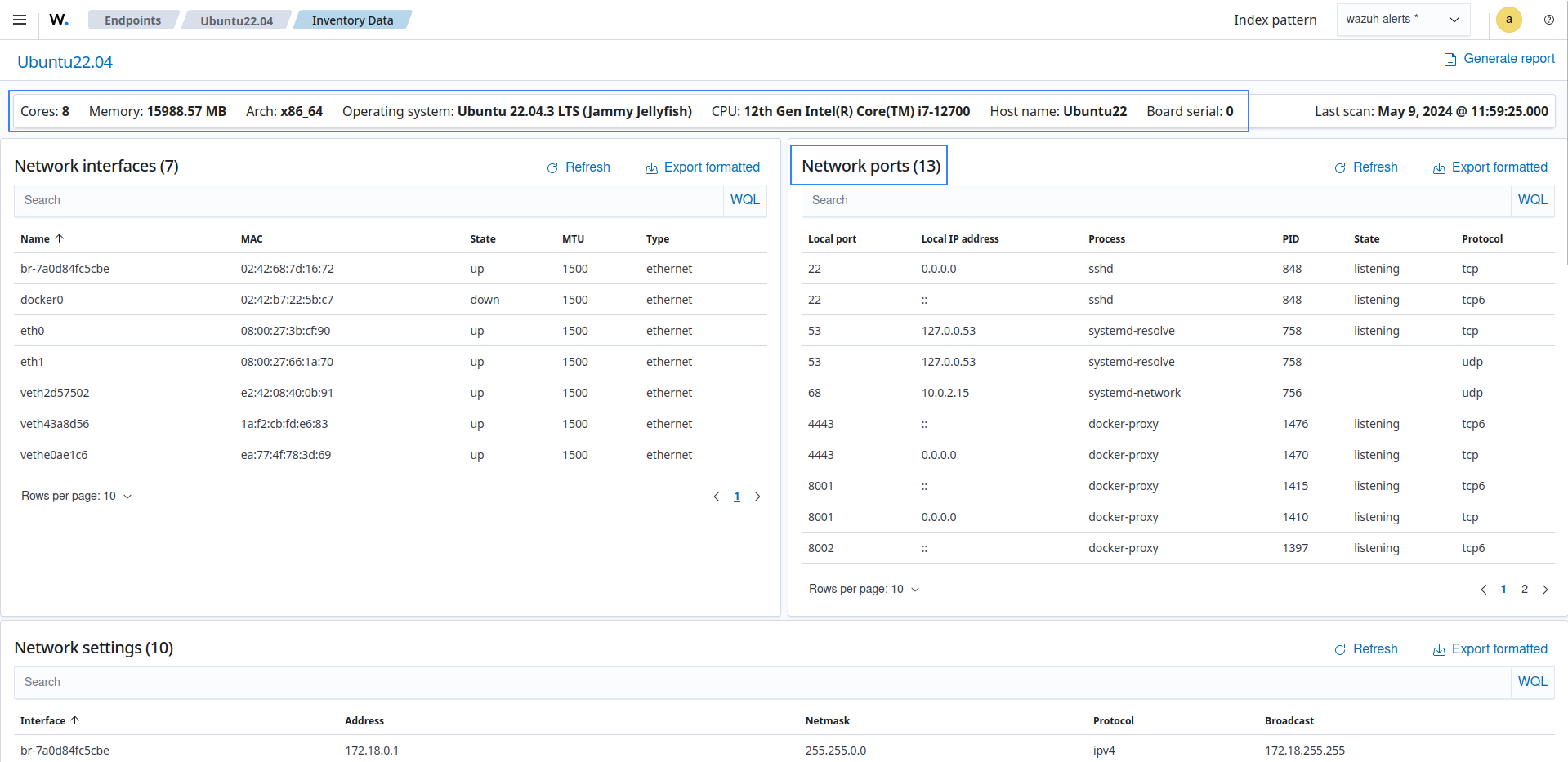
Task: Open Rows per page dropdown in Network interfaces
Action: 76,496
